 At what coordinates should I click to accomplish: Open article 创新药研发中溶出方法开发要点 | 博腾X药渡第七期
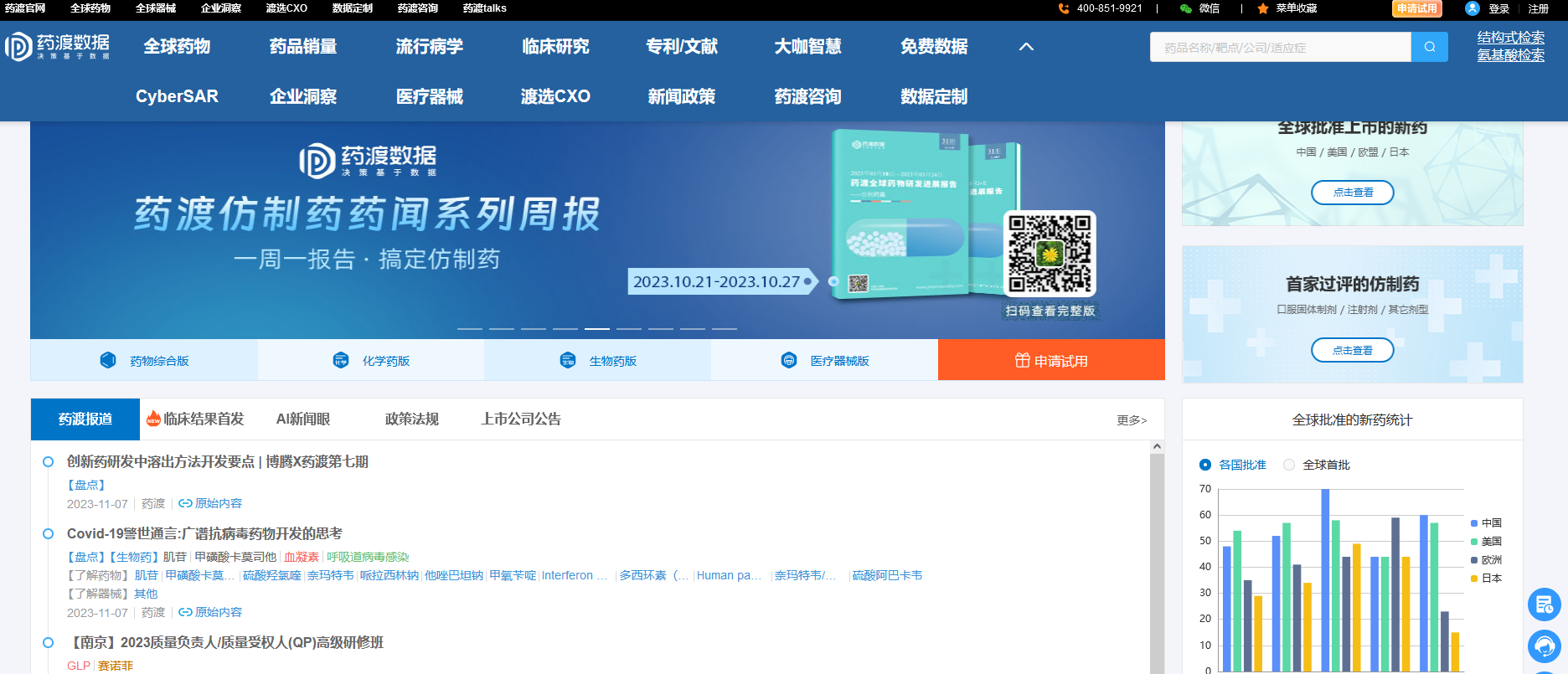coord(218,462)
